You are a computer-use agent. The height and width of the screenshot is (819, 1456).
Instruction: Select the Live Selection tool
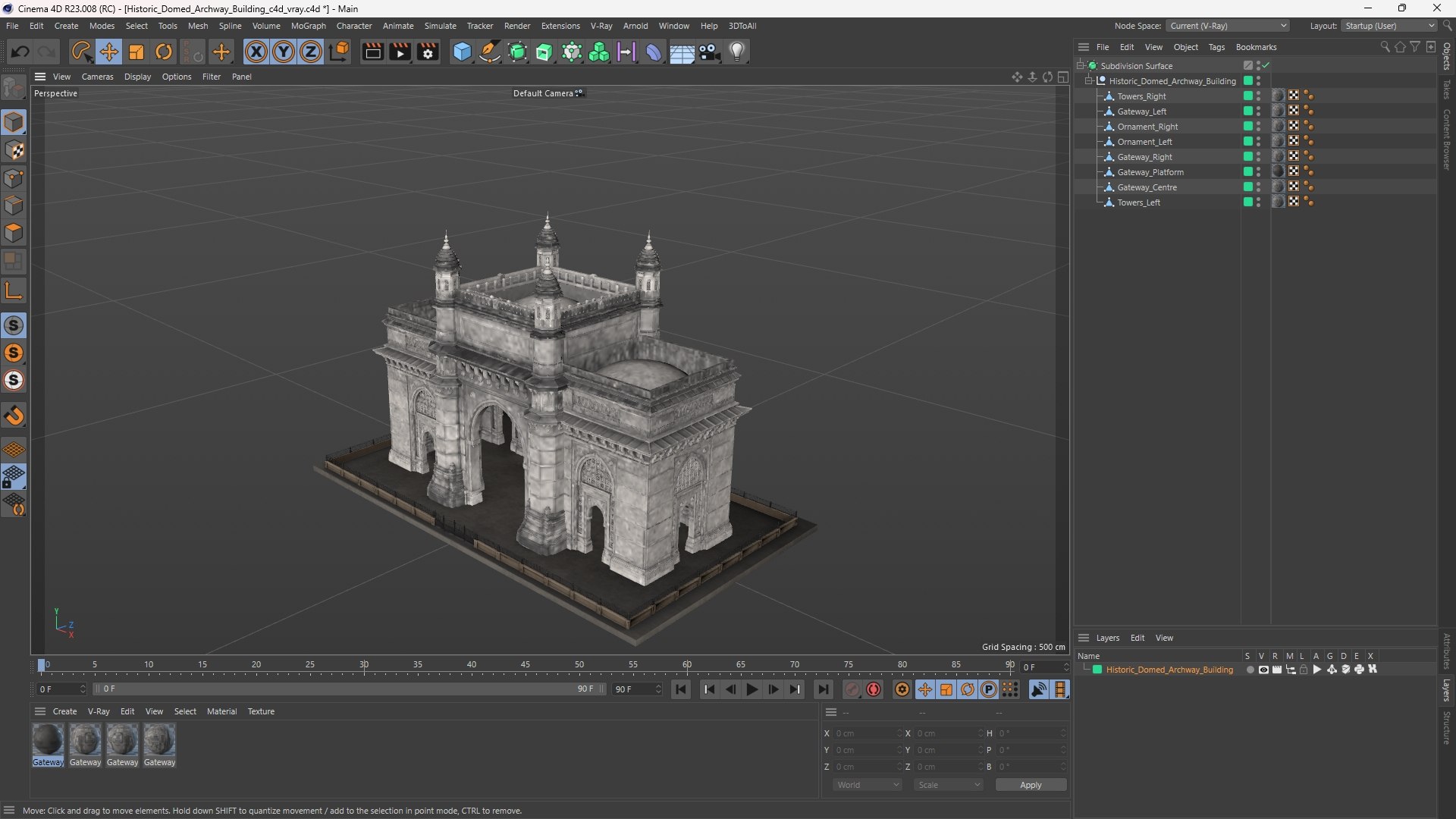(81, 52)
